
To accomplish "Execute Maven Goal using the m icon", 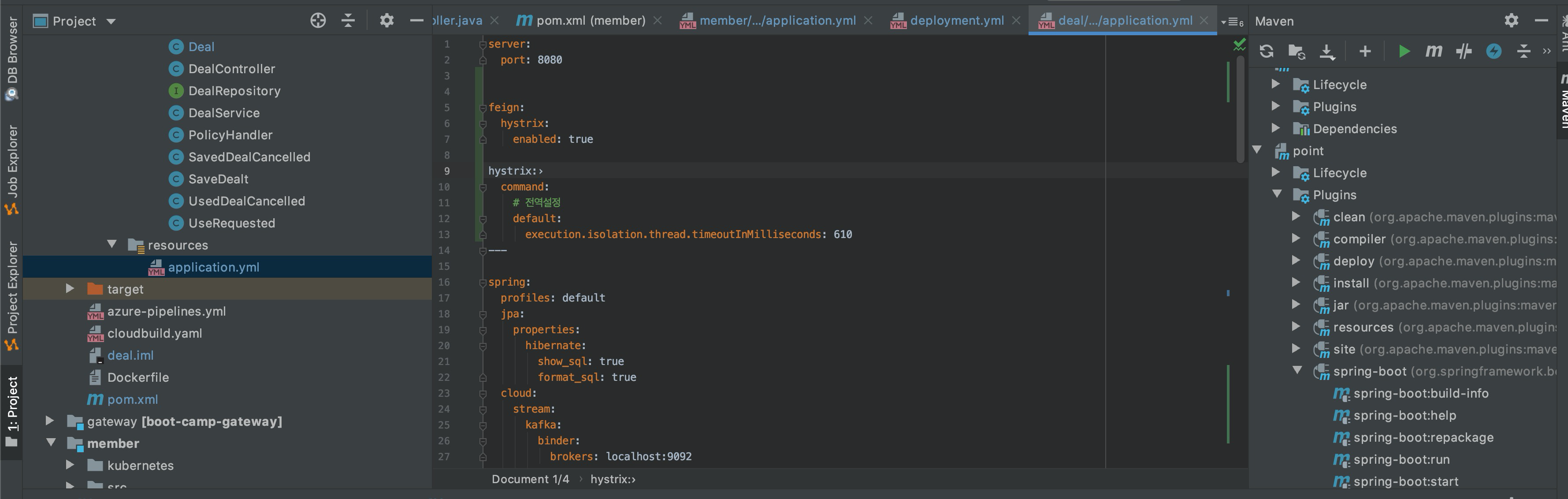I will point(1434,51).
